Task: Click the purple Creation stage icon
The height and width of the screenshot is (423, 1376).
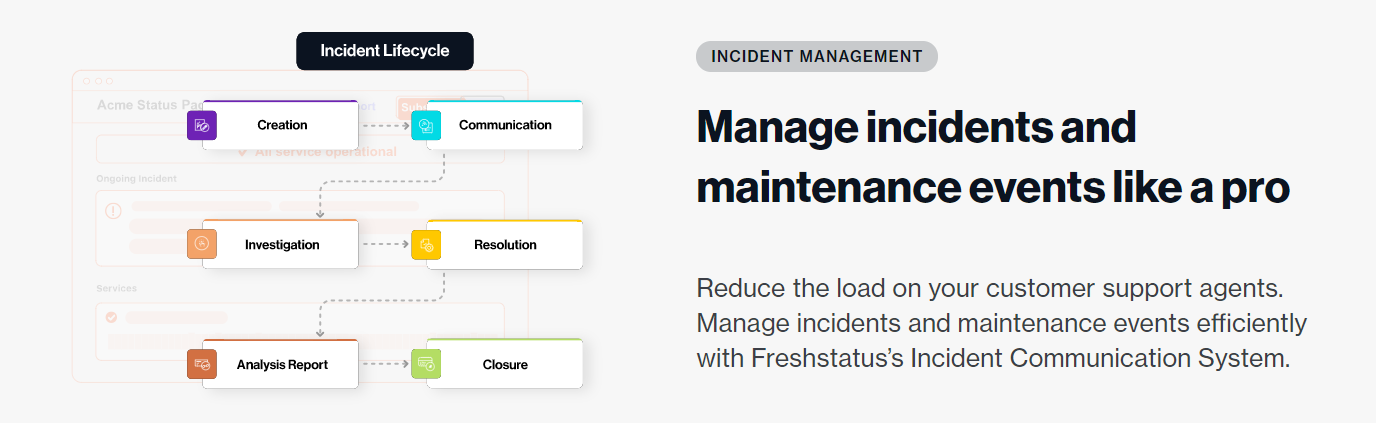Action: coord(202,125)
